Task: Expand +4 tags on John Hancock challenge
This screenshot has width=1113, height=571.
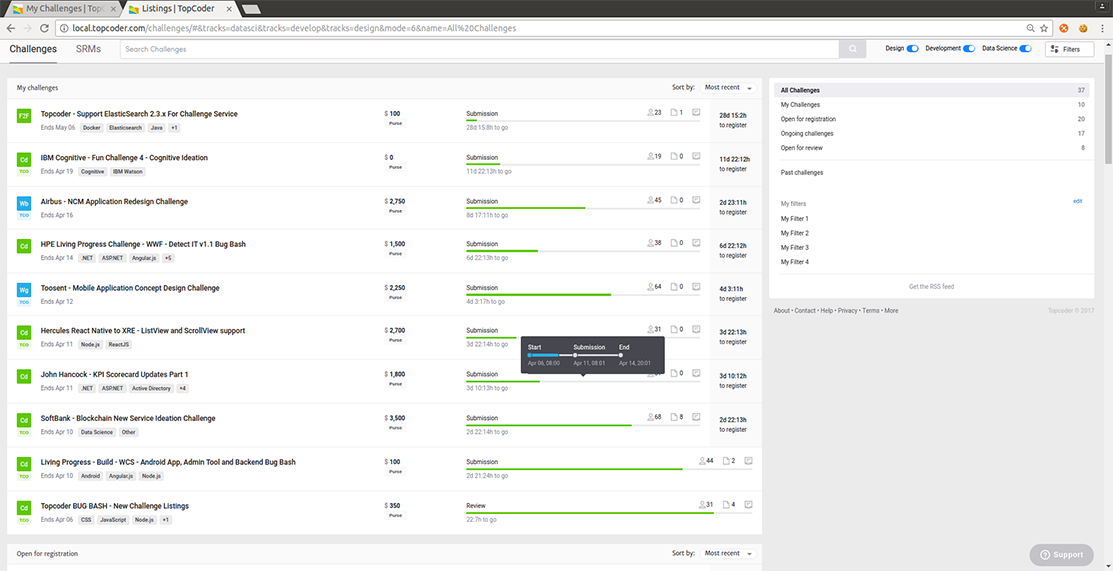Action: pos(182,388)
